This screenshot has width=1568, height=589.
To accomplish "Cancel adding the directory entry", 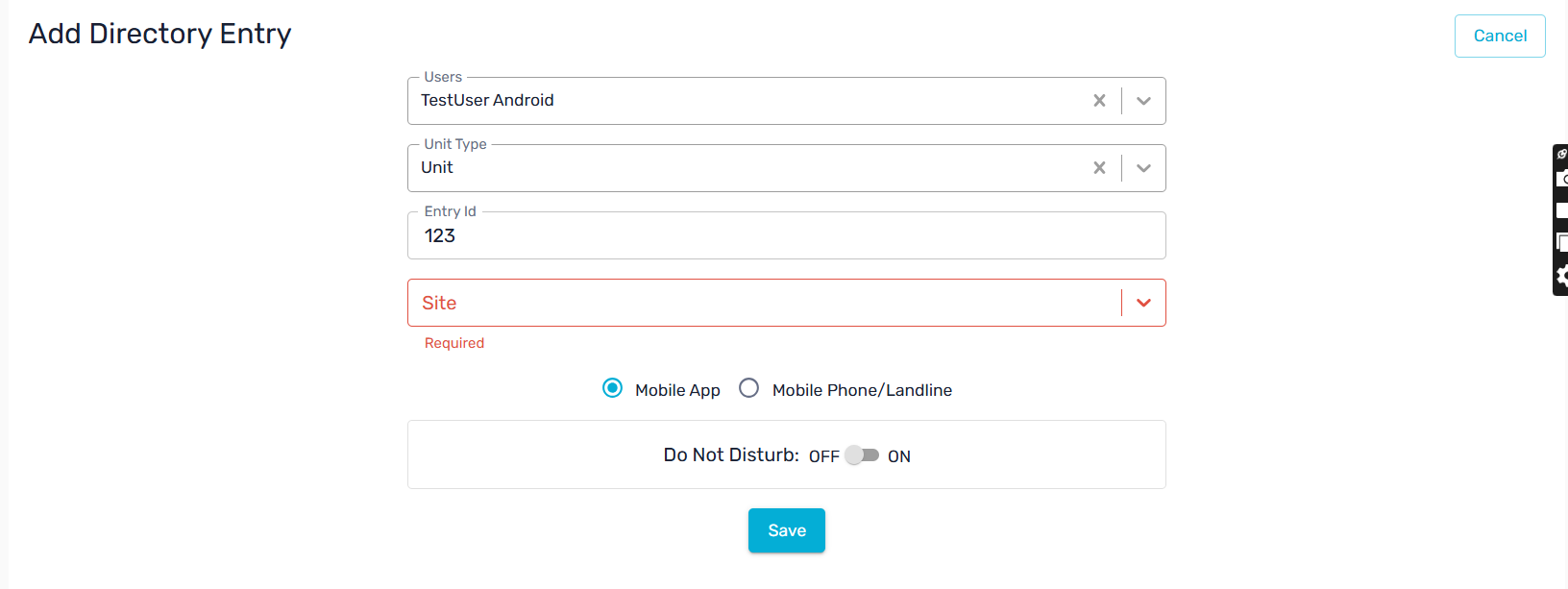I will pos(1500,36).
